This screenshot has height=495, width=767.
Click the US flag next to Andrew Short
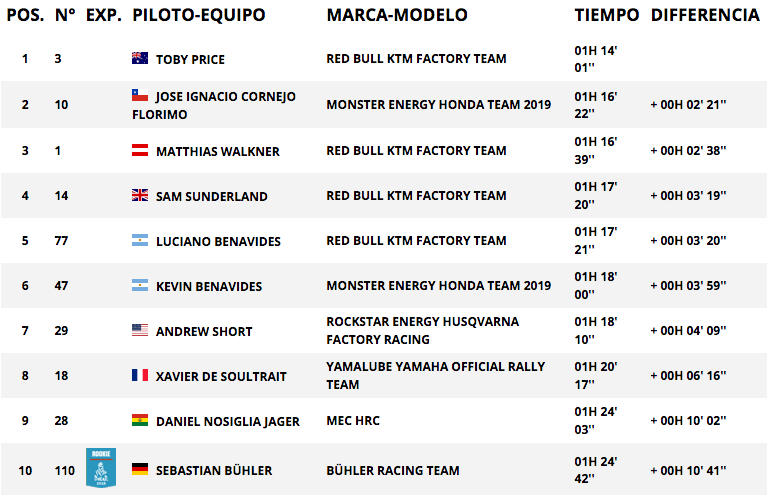point(140,330)
